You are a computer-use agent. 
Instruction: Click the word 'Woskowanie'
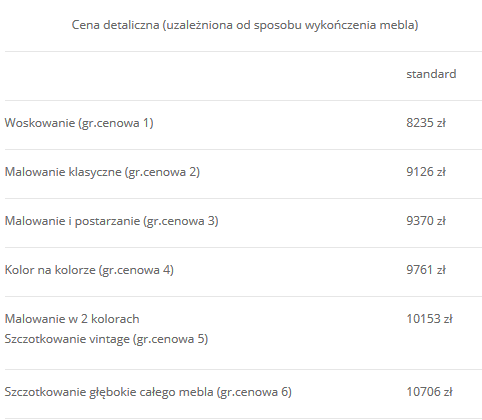point(40,123)
